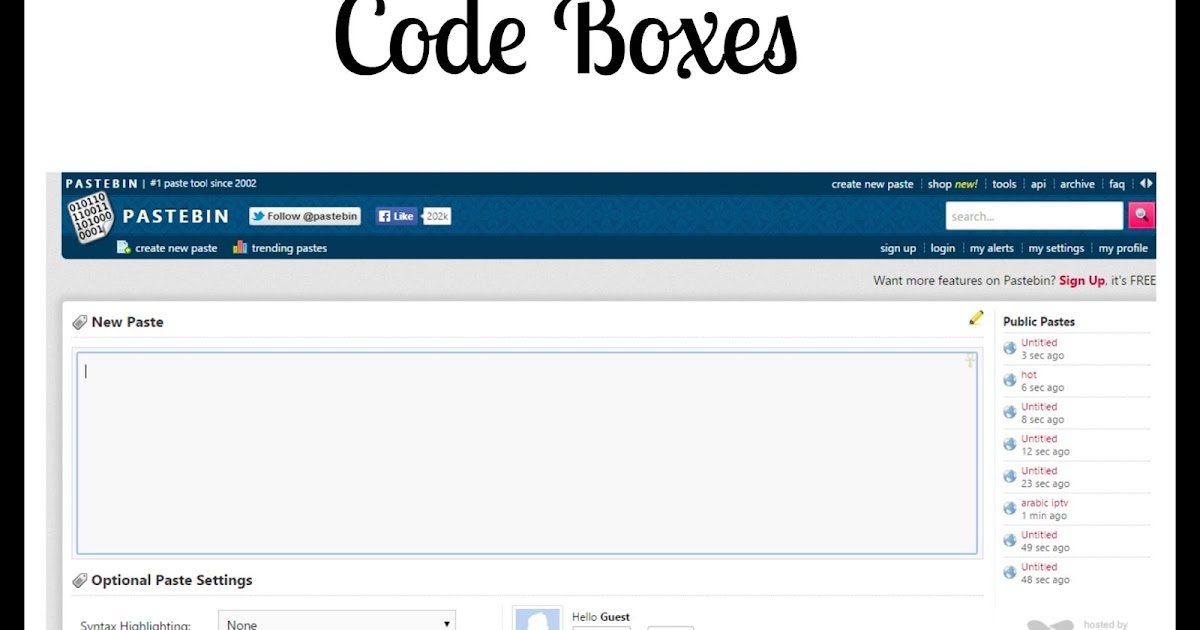Open 'my alerts' in the navigation
The height and width of the screenshot is (630, 1200).
pyautogui.click(x=992, y=248)
